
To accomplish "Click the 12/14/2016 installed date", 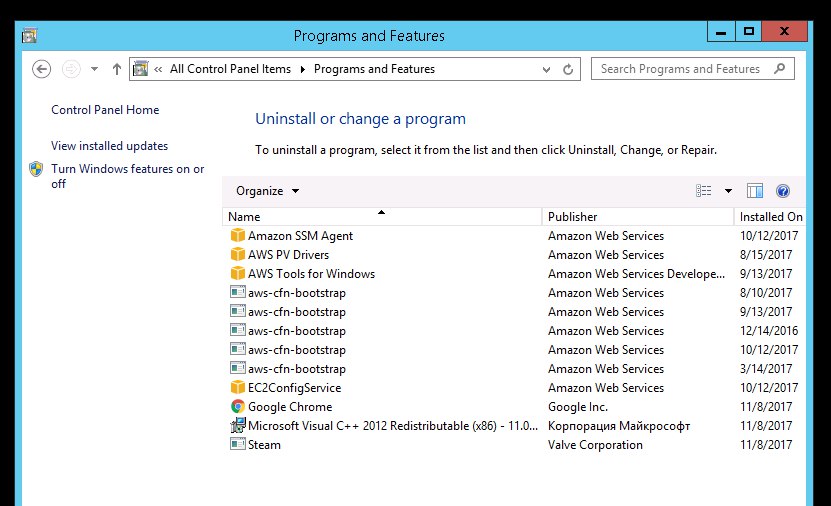I will click(769, 331).
